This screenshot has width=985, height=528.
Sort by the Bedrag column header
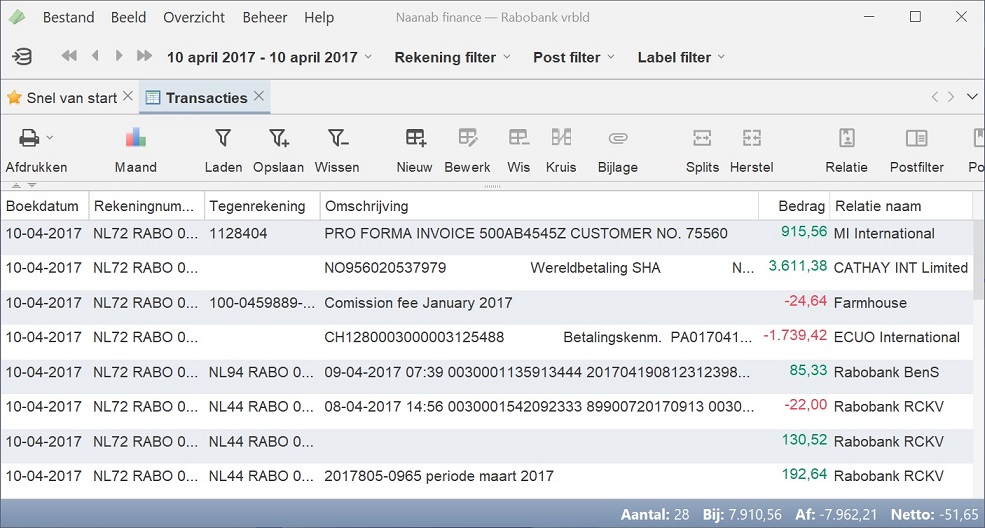pyautogui.click(x=794, y=206)
